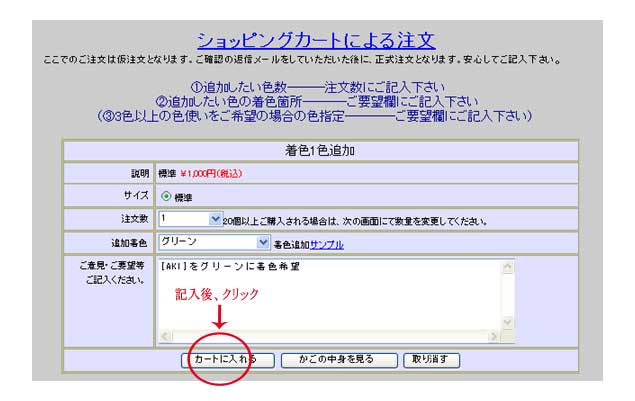The image size is (635, 401).
Task: Click the text area scroll-up arrow
Action: [508, 267]
